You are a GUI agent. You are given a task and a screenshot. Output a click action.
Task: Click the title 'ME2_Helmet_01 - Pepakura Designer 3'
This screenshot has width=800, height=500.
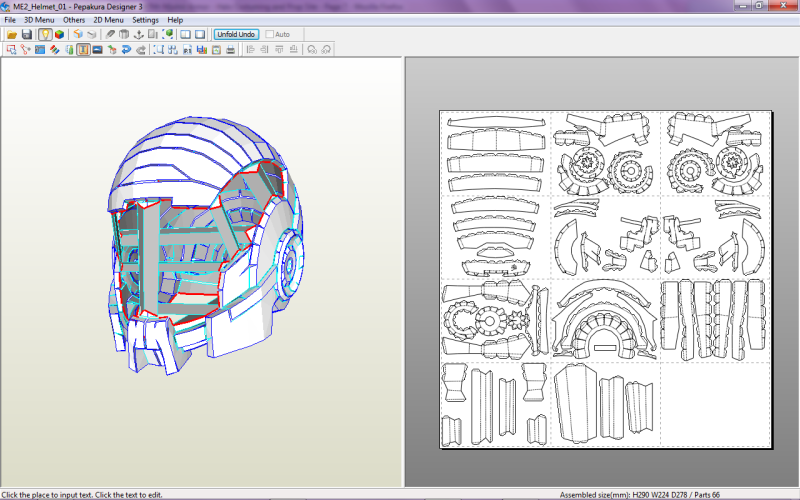pyautogui.click(x=78, y=7)
